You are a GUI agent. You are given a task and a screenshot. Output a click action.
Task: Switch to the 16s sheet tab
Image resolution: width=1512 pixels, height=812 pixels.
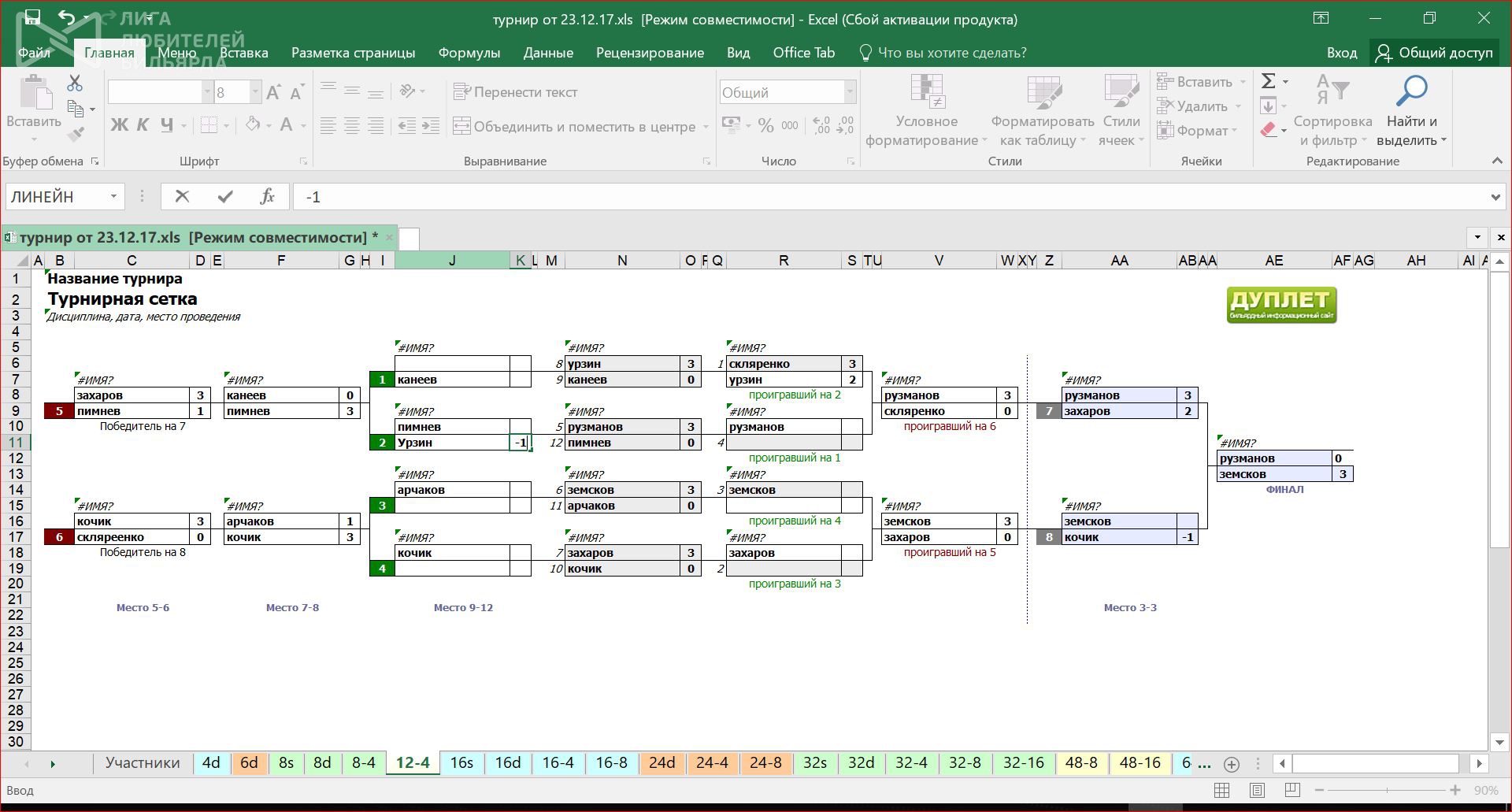(x=461, y=762)
